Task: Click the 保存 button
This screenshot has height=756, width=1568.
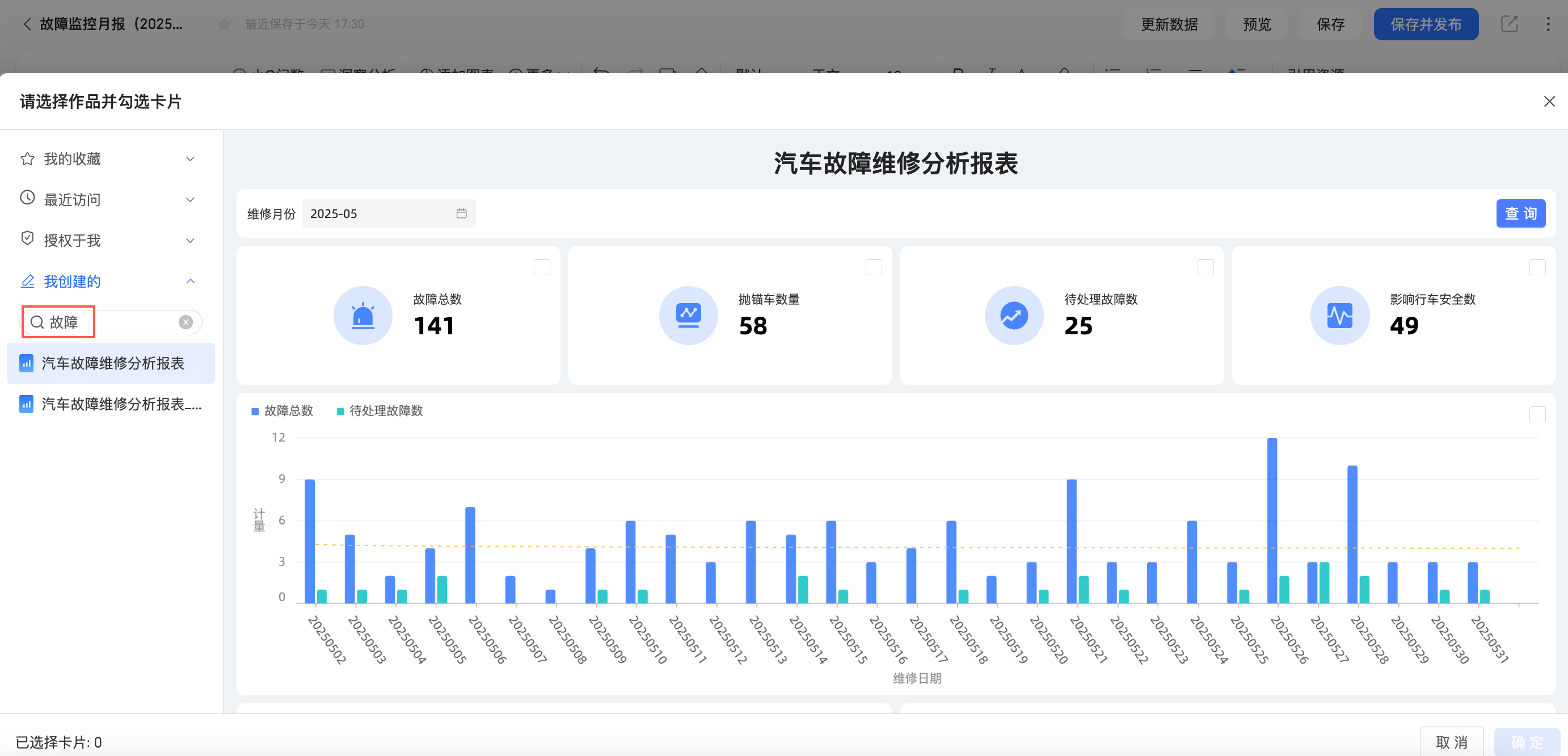Action: tap(1330, 24)
